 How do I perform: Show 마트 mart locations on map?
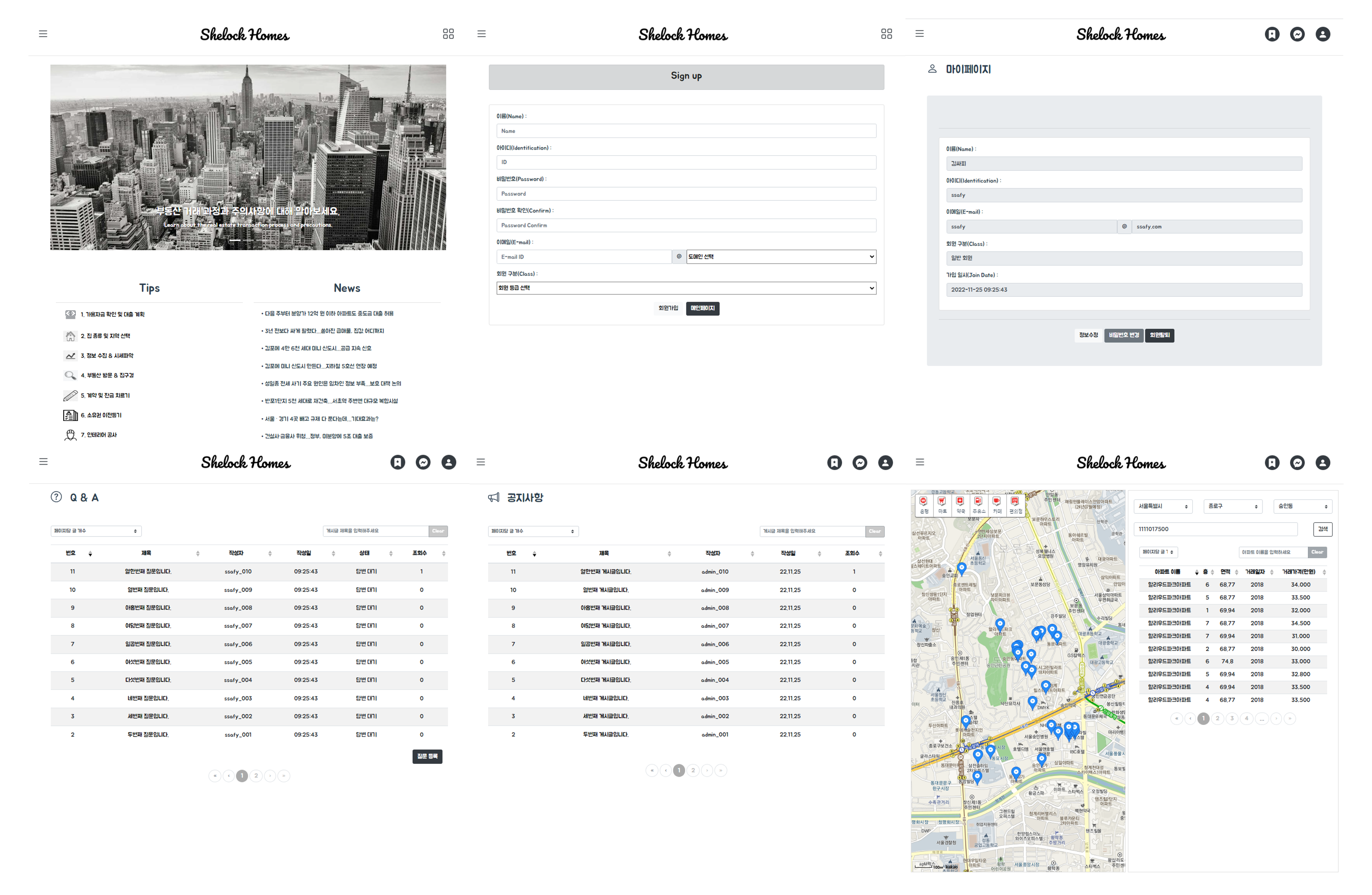942,504
